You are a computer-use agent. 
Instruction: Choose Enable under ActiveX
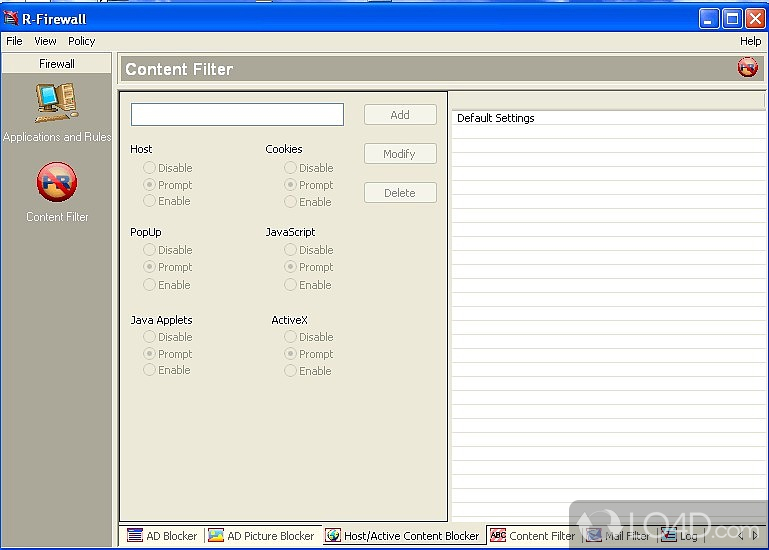[291, 371]
